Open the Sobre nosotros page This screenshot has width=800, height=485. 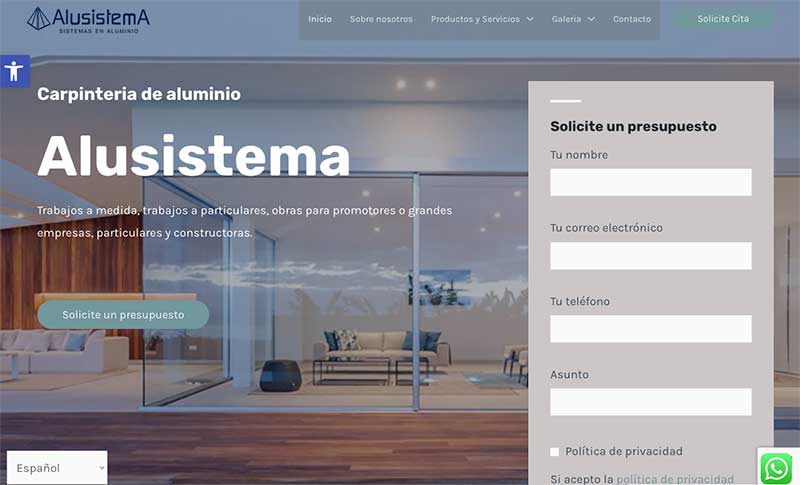[381, 19]
